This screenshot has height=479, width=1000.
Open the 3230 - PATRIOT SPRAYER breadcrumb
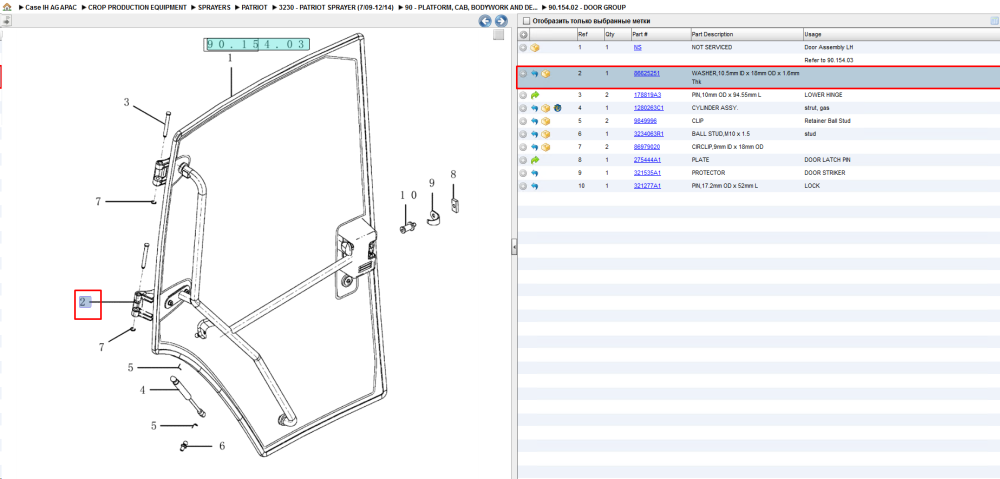336,8
